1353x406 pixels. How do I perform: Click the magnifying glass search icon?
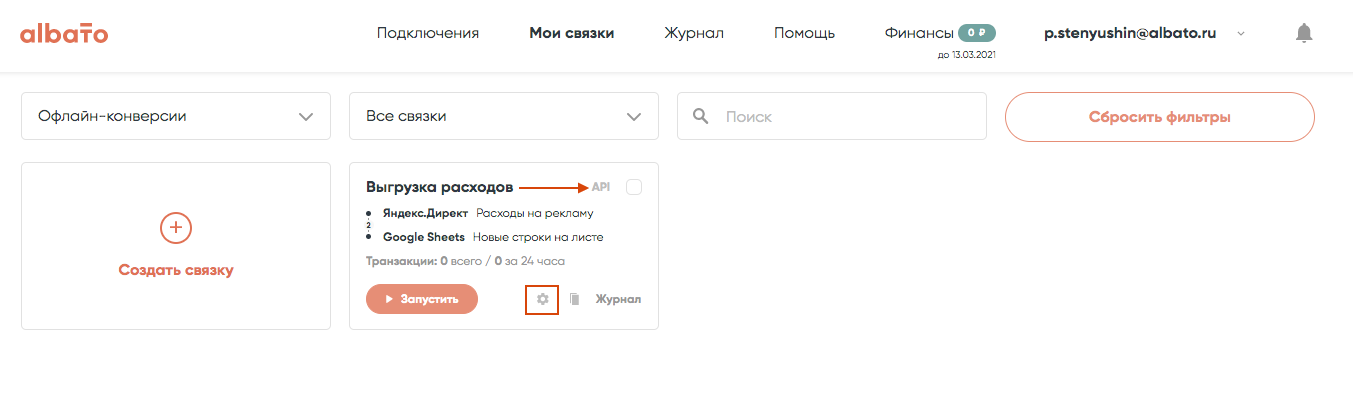point(701,117)
